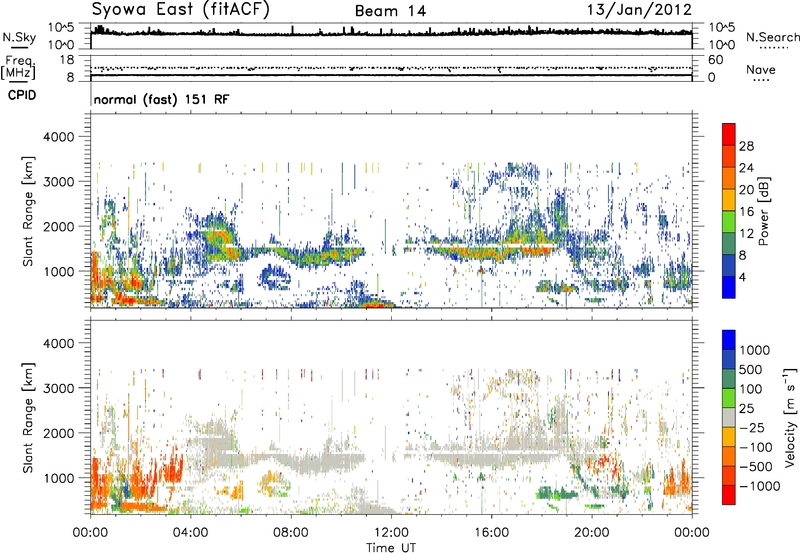Click the bright blue bottom segment of Power bar
This screenshot has height=554, width=800.
pyautogui.click(x=729, y=287)
